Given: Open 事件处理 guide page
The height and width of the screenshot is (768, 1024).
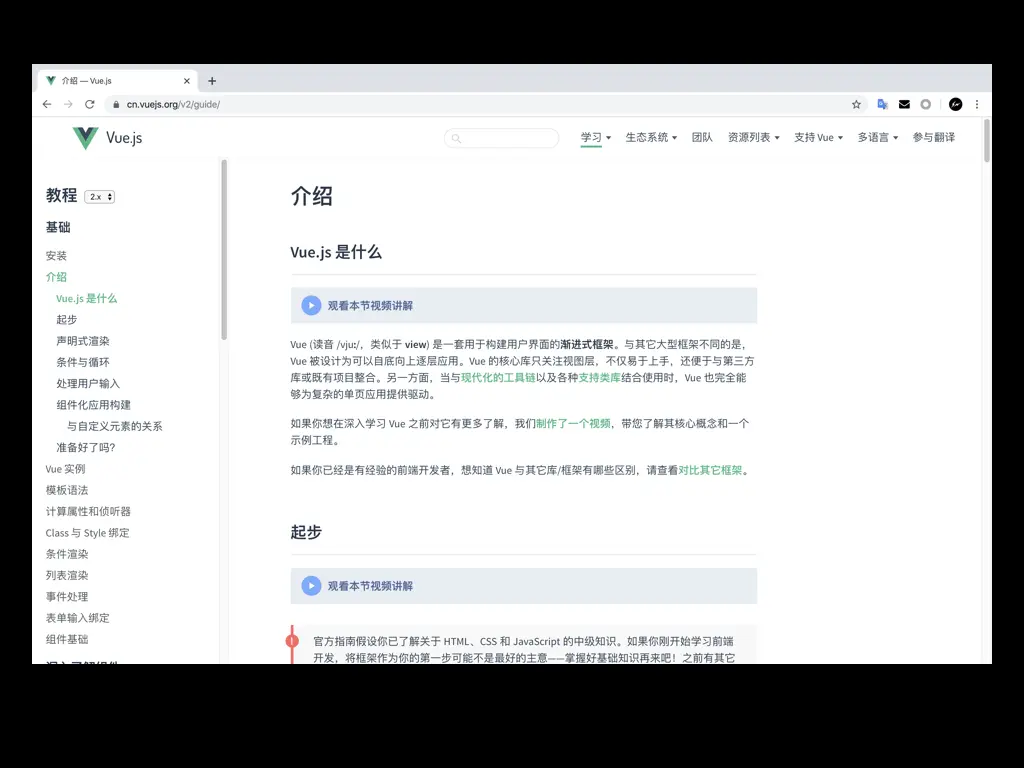Looking at the screenshot, I should pos(67,597).
